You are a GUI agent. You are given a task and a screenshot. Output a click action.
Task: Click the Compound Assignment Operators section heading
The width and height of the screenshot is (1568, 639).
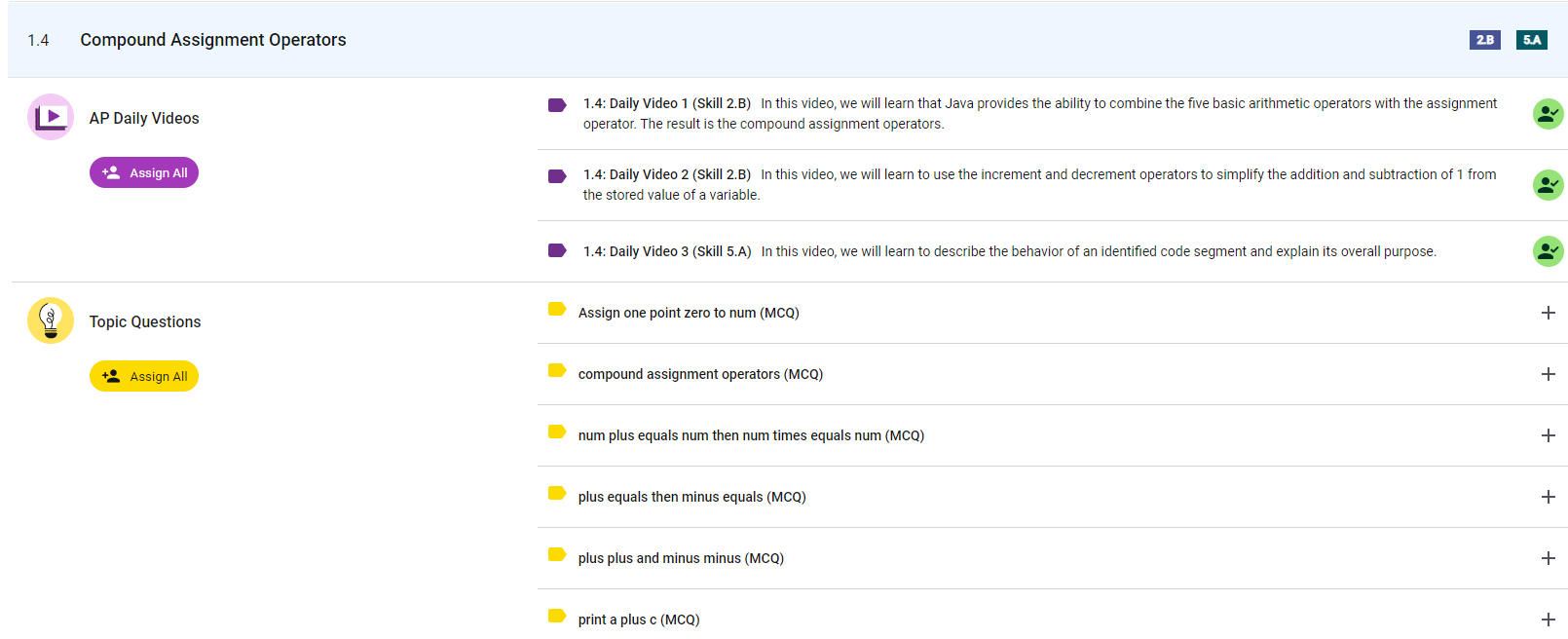click(212, 40)
